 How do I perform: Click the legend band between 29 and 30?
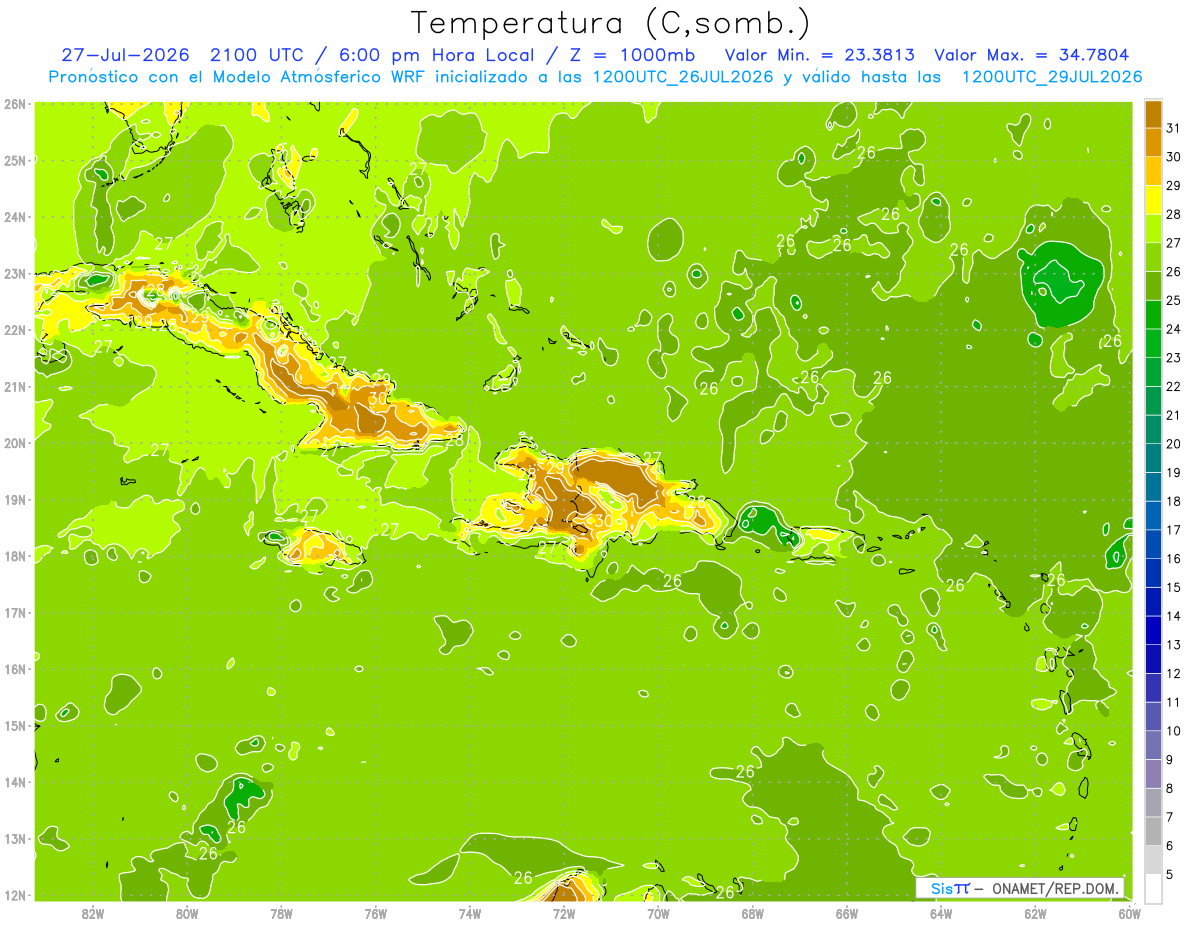point(1153,171)
